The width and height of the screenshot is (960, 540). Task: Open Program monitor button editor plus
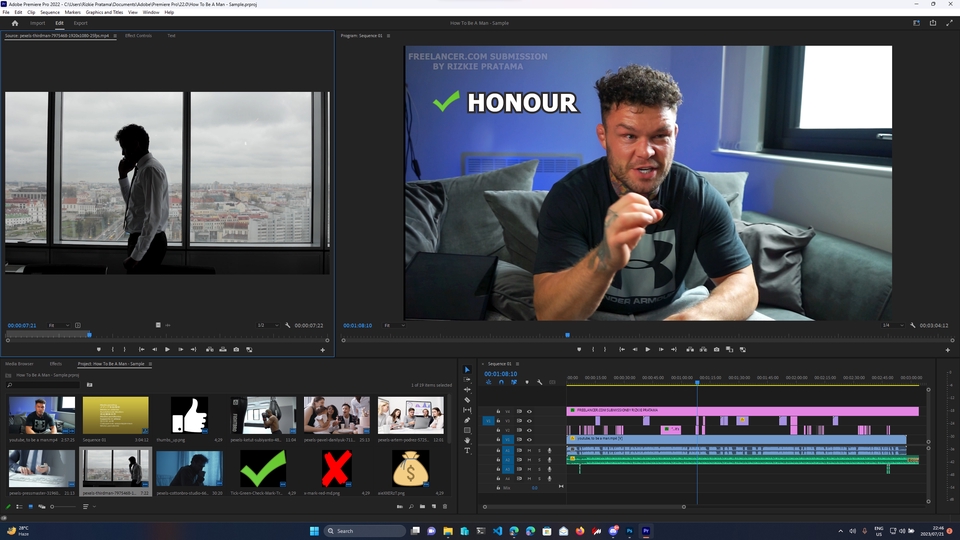point(947,350)
